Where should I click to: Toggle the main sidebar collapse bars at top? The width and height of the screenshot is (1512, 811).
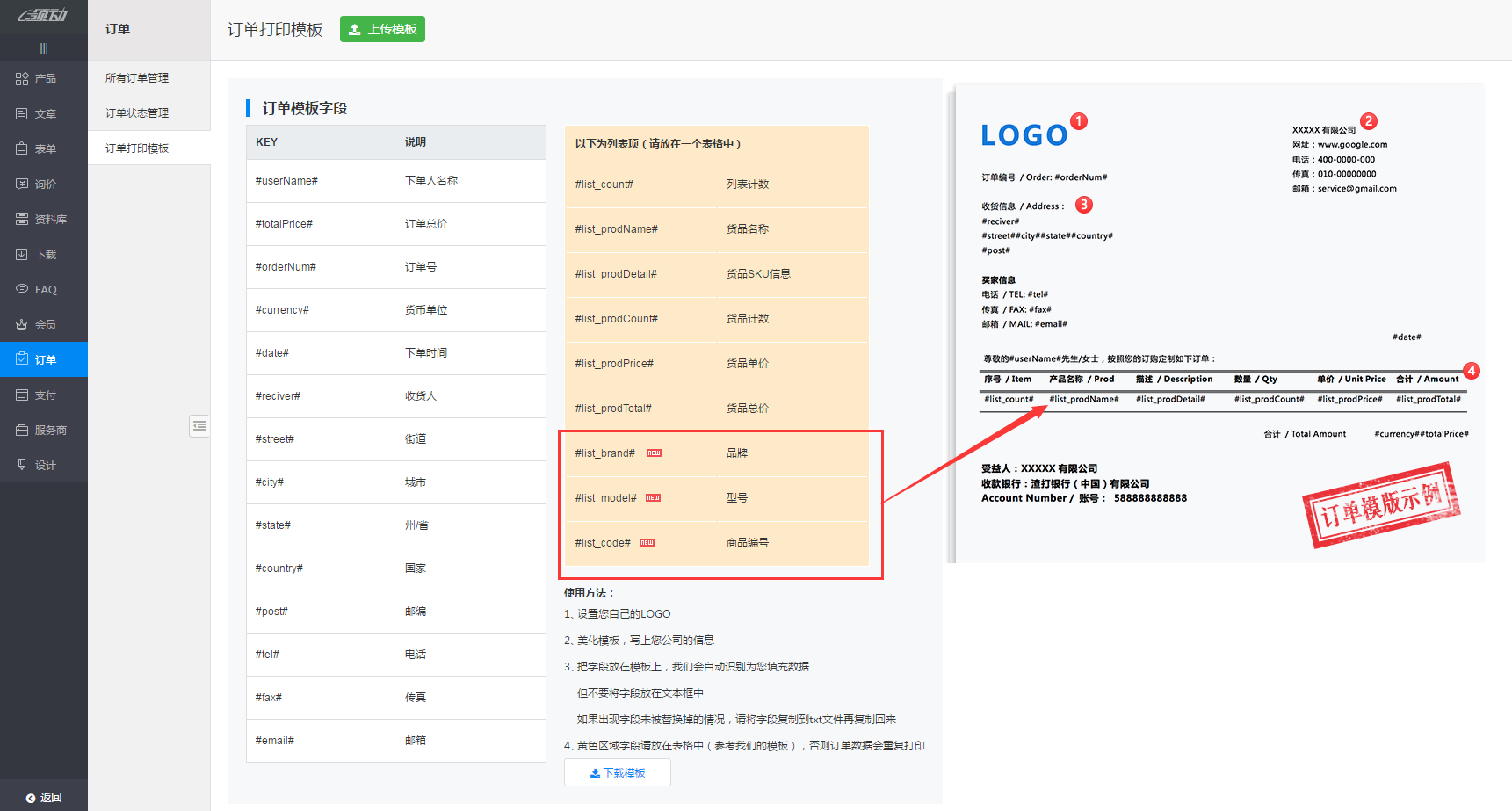tap(44, 48)
